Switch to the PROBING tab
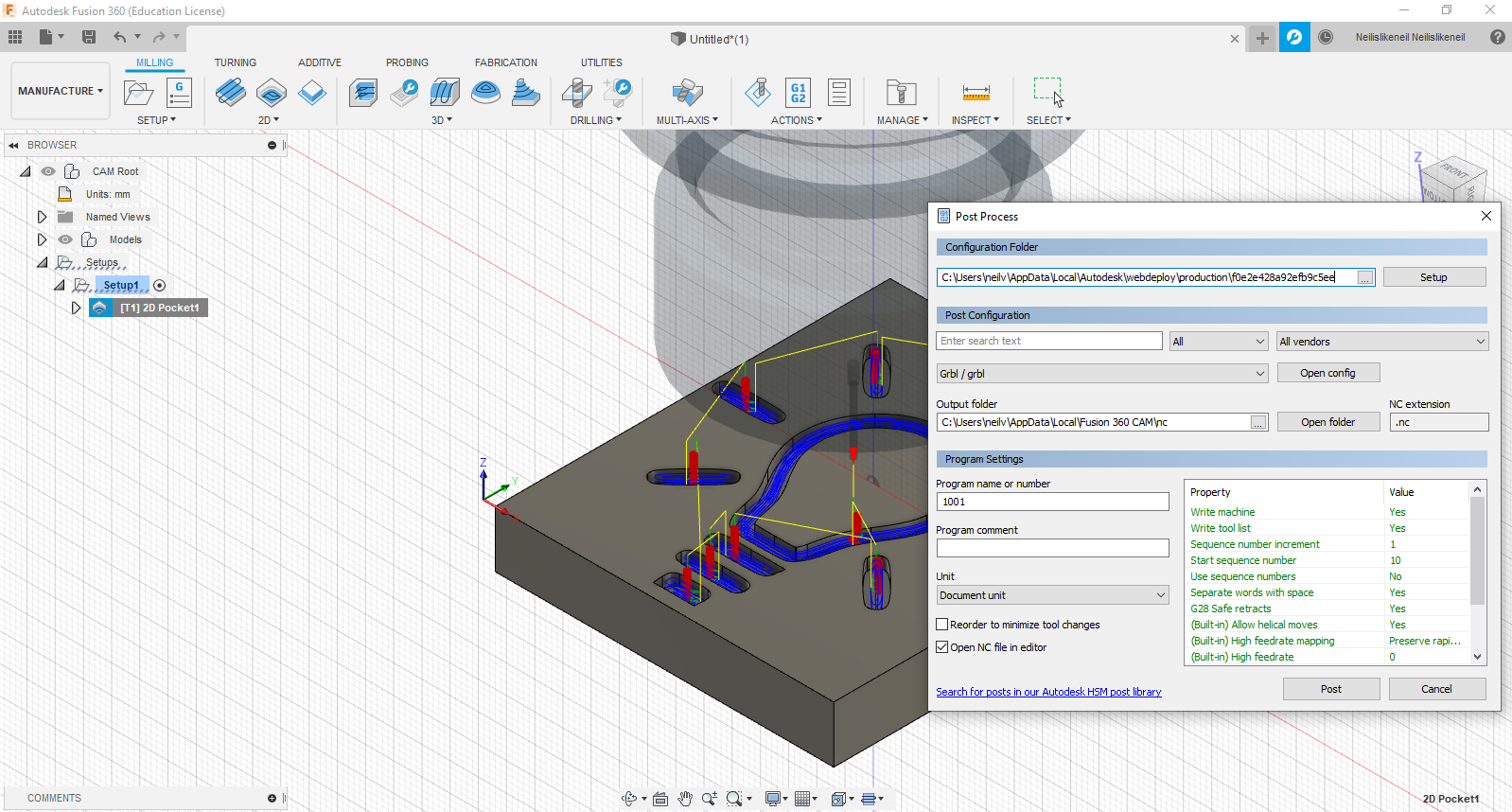Screen dimensions: 1512x812 [407, 62]
